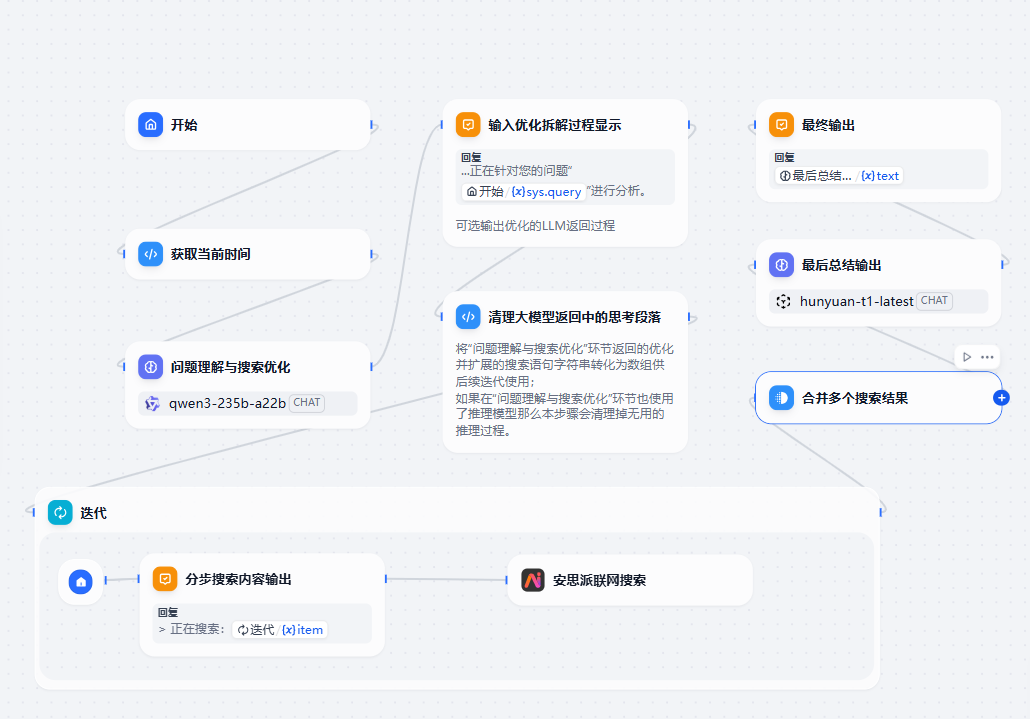
Task: Click the 安思派联网搜索 tool logo icon
Action: tap(533, 580)
